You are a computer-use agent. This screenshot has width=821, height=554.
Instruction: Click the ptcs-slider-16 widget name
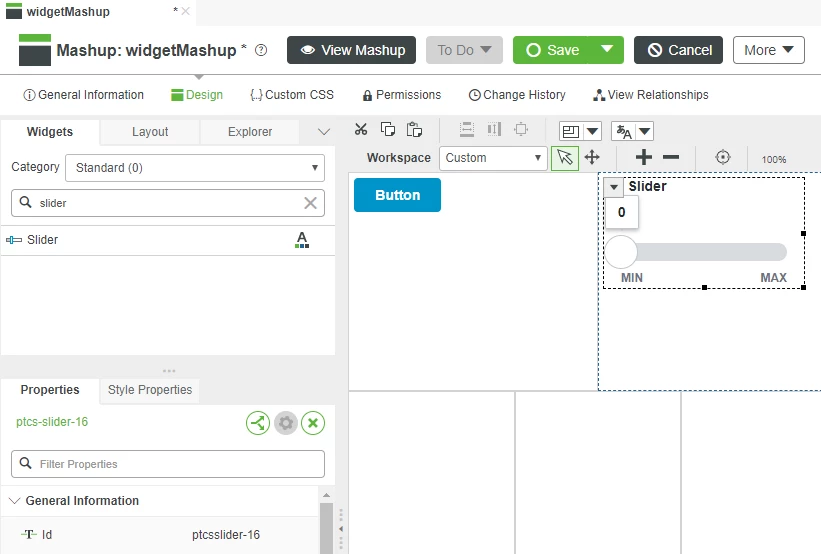click(52, 422)
